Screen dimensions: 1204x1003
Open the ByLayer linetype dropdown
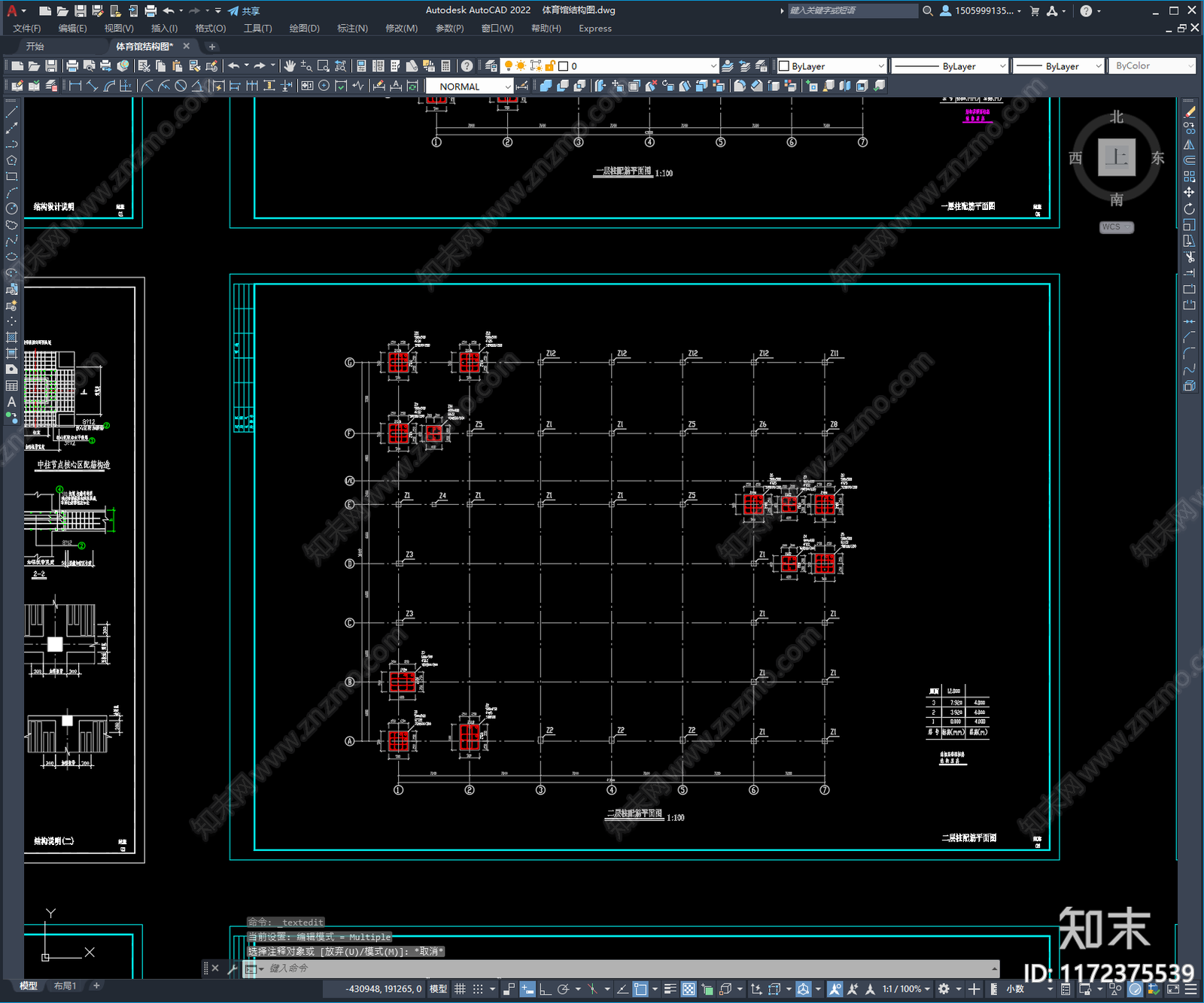pos(950,66)
